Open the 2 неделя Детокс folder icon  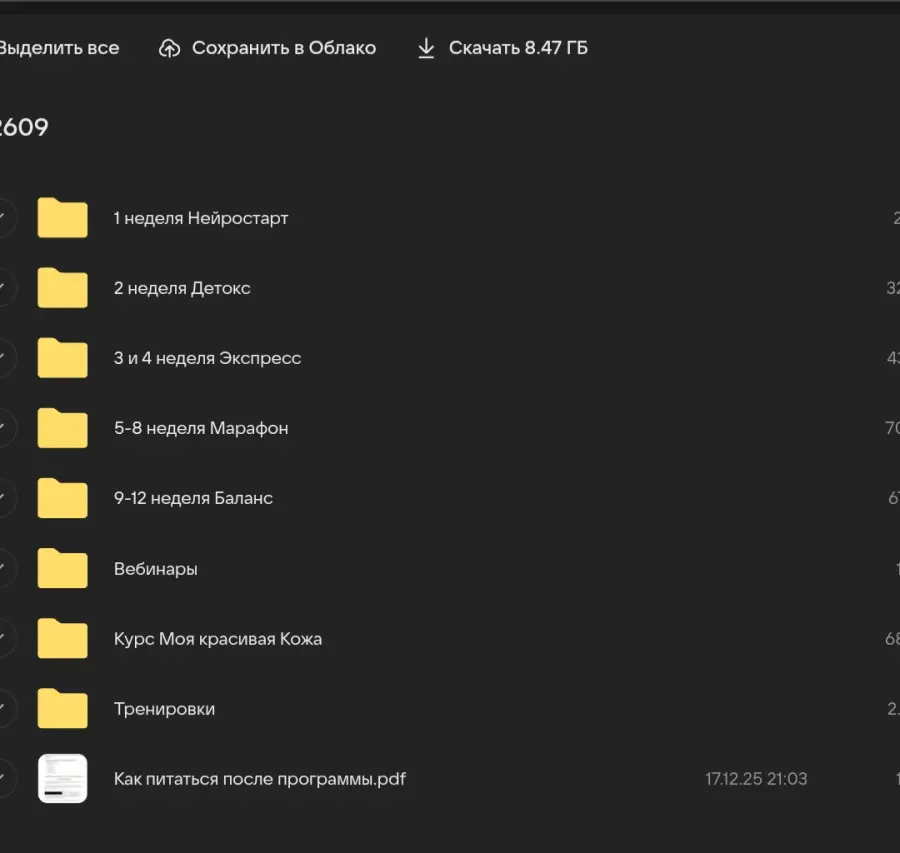coord(62,288)
